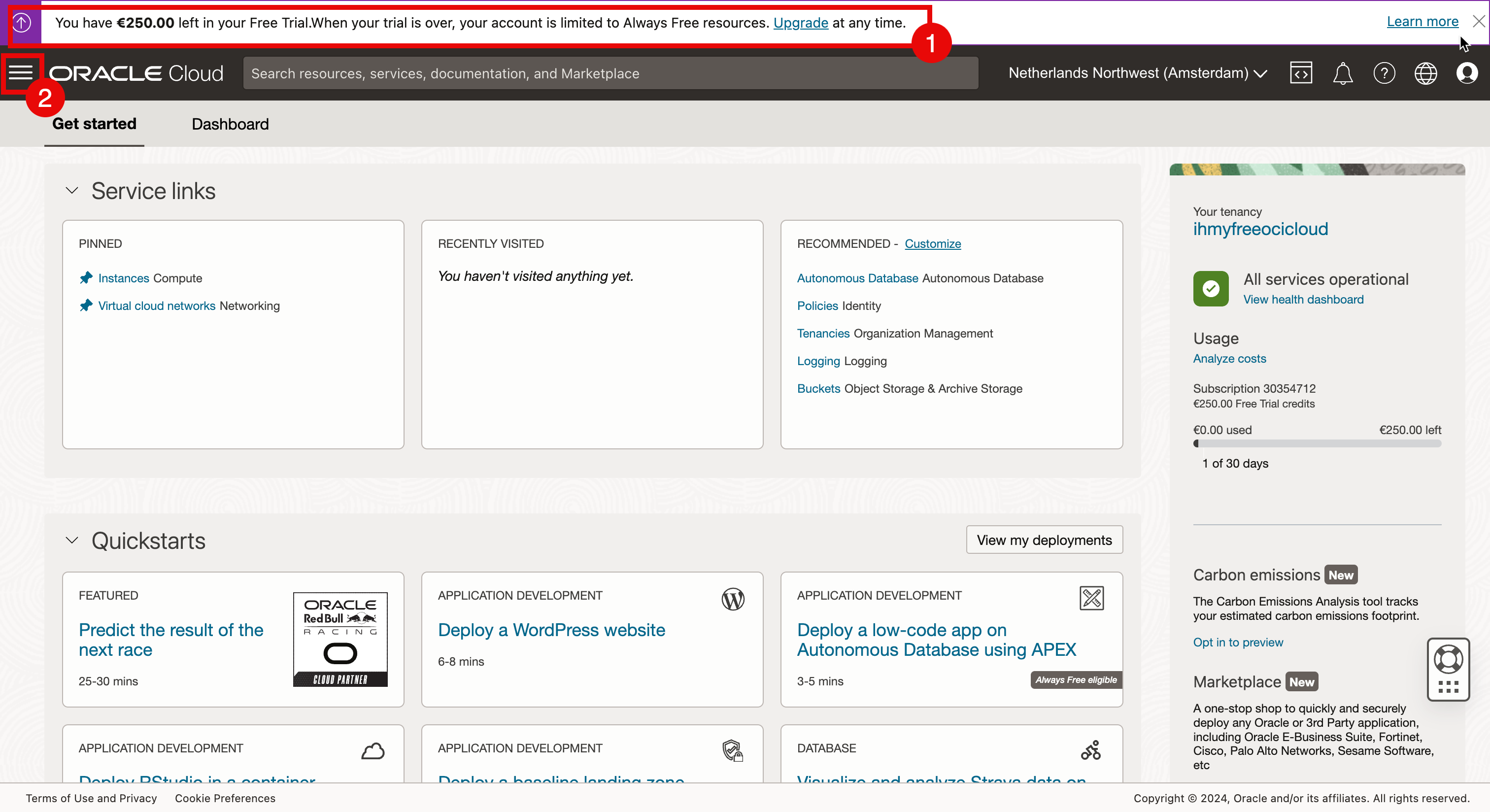Select the Get started tab
This screenshot has height=812, width=1490.
(x=94, y=124)
